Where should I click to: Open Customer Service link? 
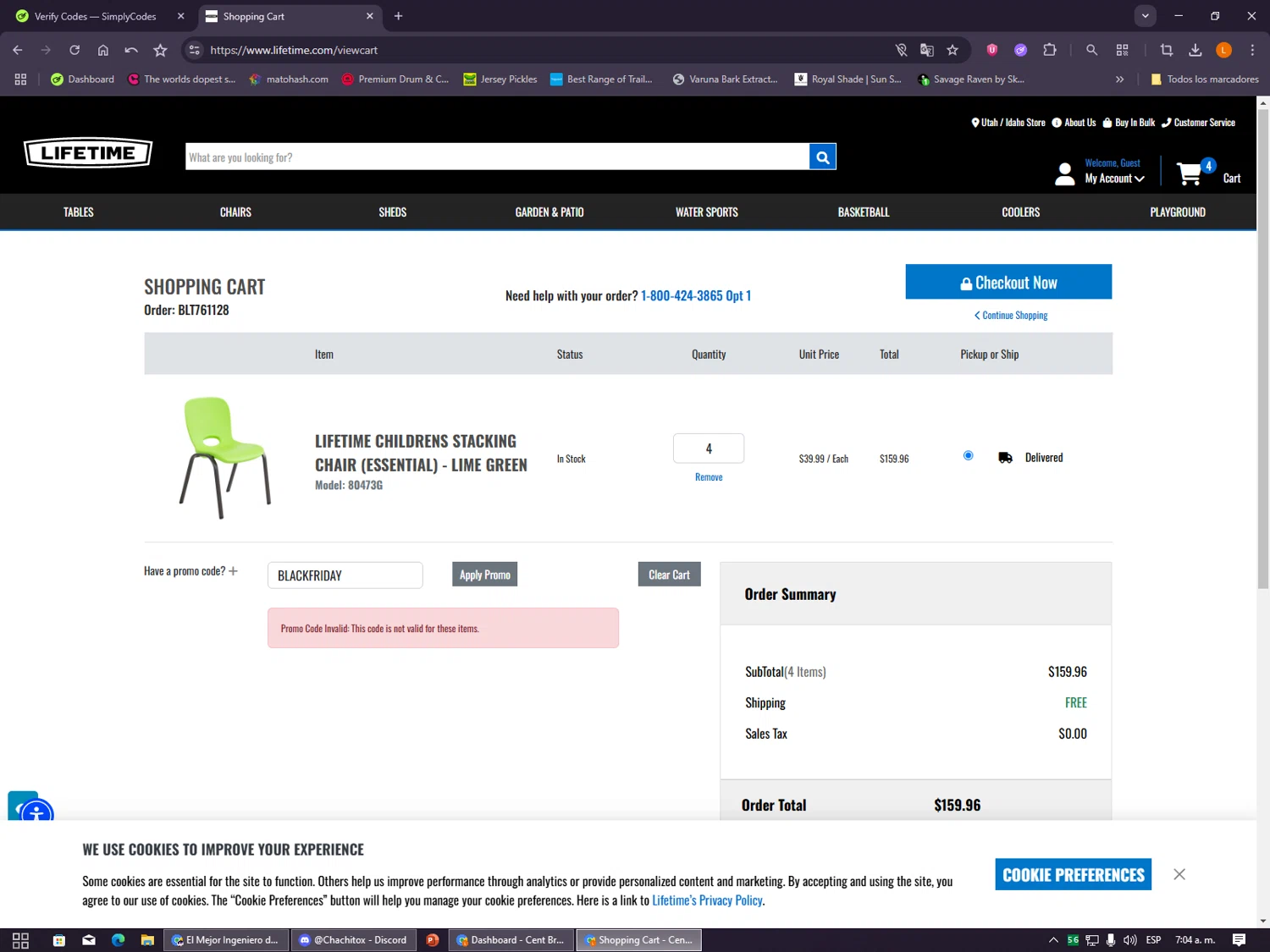pos(1198,123)
